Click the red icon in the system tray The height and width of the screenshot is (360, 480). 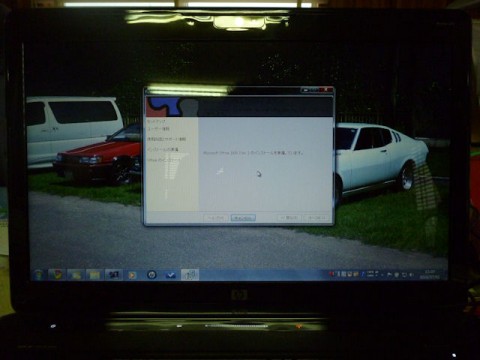pos(332,274)
